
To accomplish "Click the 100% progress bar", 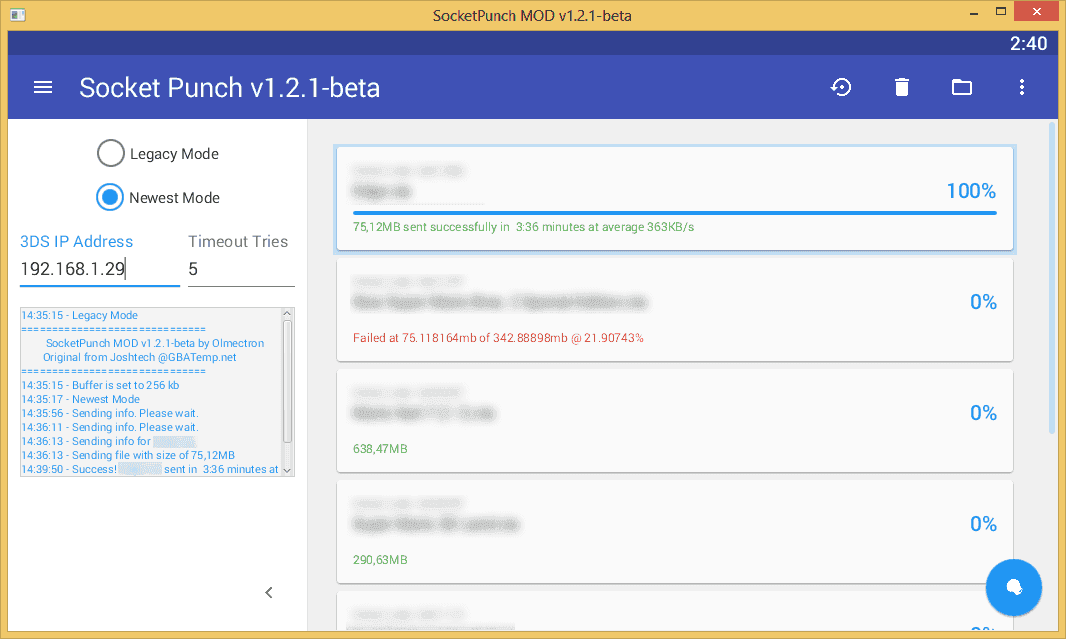I will click(x=674, y=213).
